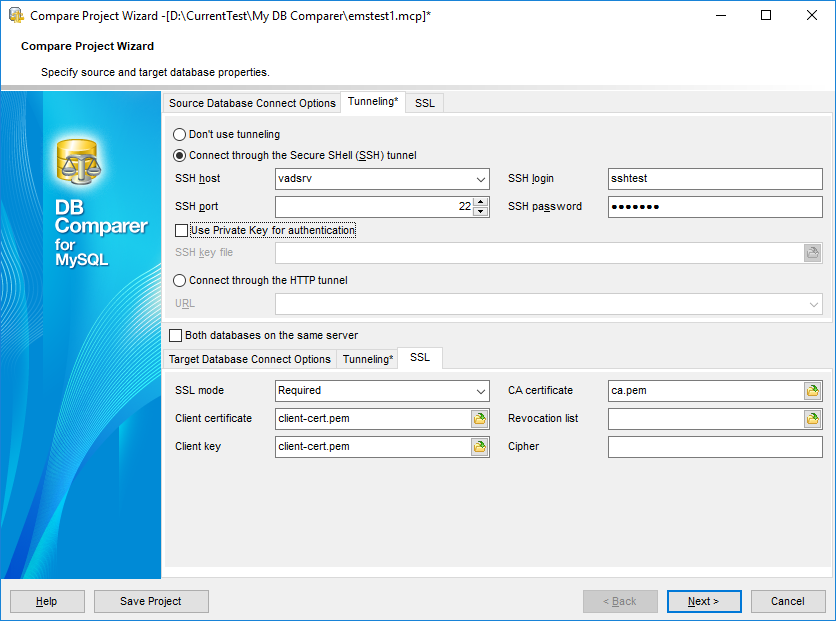This screenshot has width=836, height=621.
Task: Browse for the CA certificate file
Action: (813, 391)
